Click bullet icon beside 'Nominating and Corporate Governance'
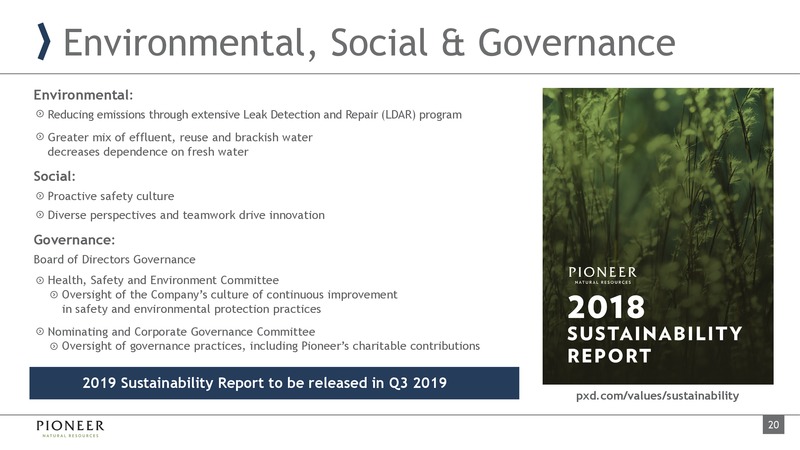 point(40,332)
